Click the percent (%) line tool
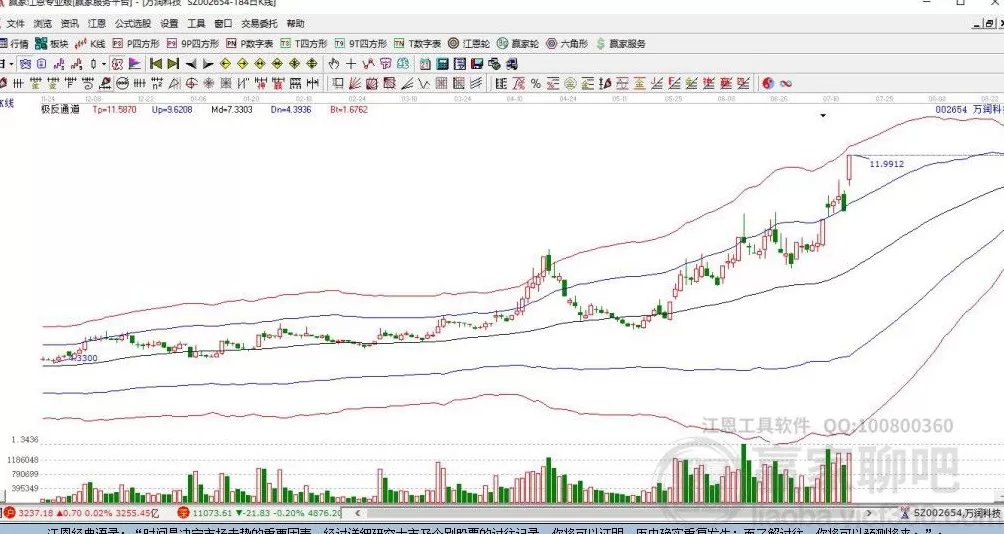 pos(536,83)
